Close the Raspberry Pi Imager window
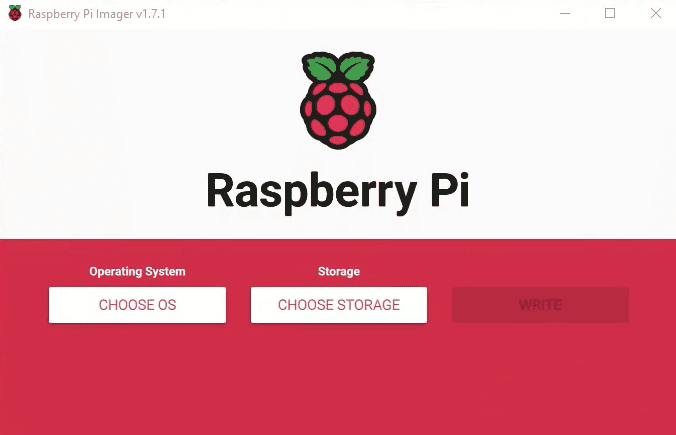Image resolution: width=676 pixels, height=435 pixels. tap(656, 13)
